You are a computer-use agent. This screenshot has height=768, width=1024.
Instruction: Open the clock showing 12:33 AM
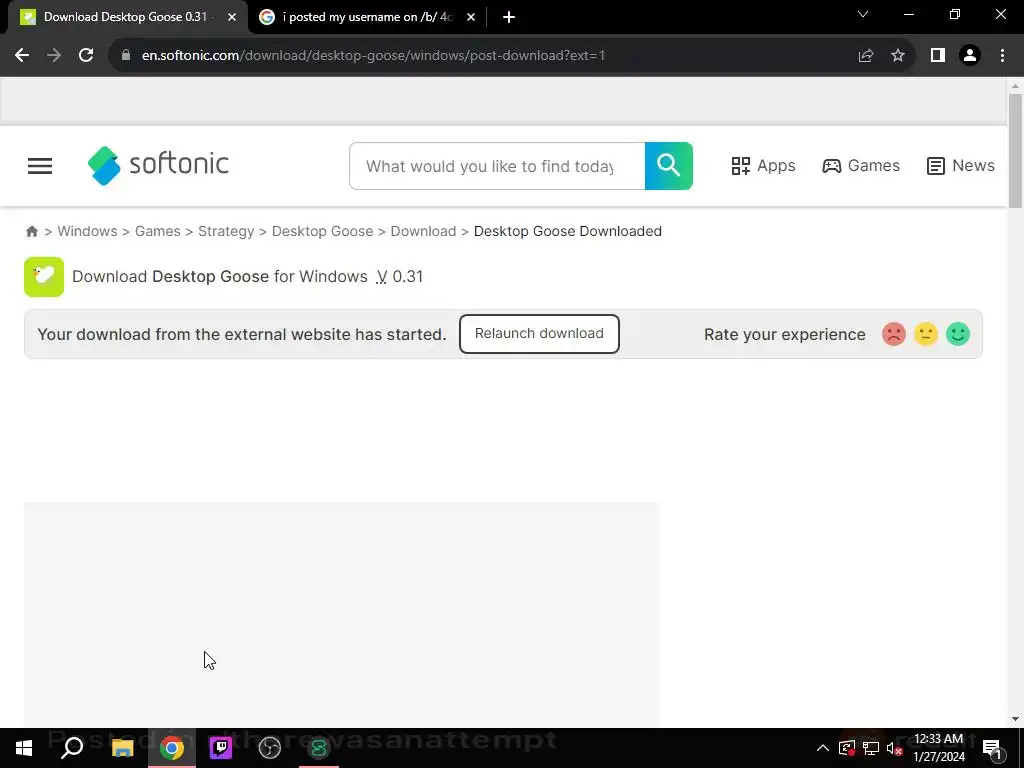tap(938, 748)
